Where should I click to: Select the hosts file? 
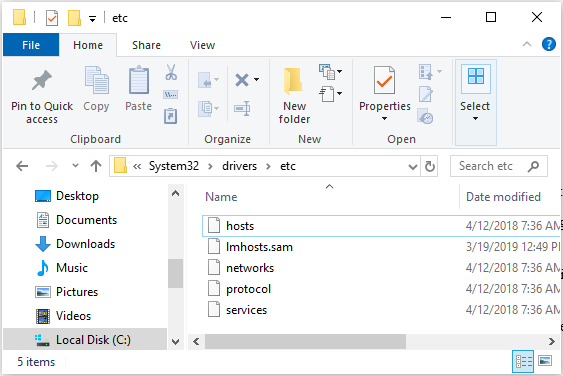coord(381,226)
